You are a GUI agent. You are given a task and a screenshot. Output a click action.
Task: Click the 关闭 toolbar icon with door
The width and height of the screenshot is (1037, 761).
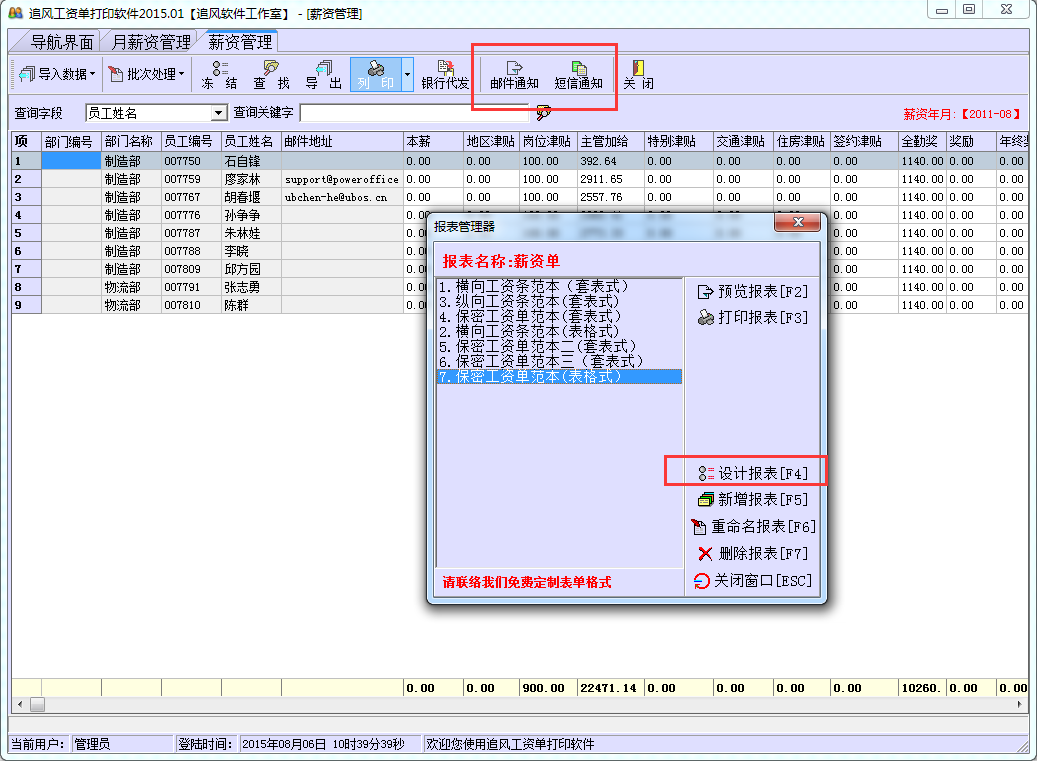(638, 75)
